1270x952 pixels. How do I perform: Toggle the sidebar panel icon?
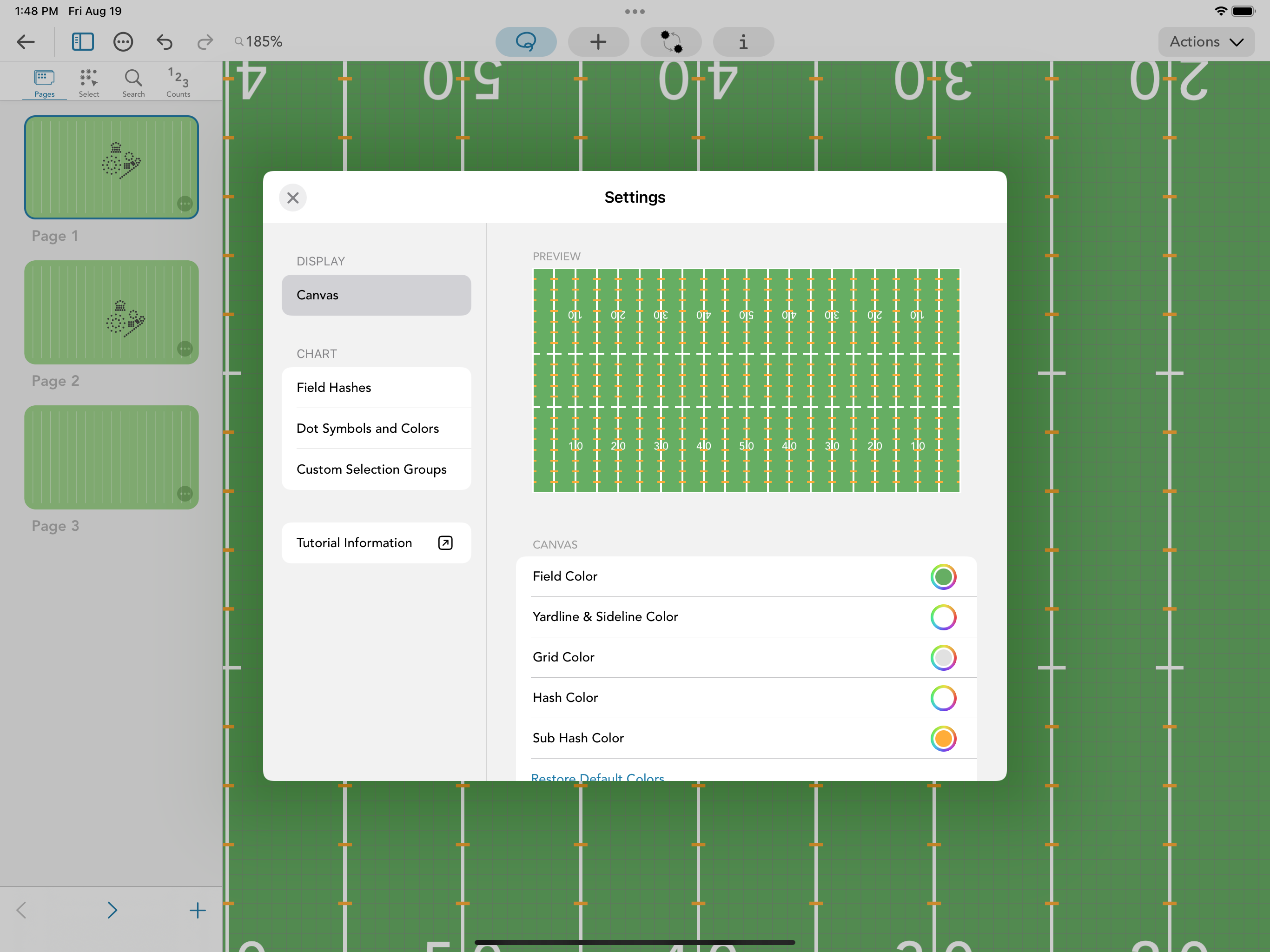83,42
